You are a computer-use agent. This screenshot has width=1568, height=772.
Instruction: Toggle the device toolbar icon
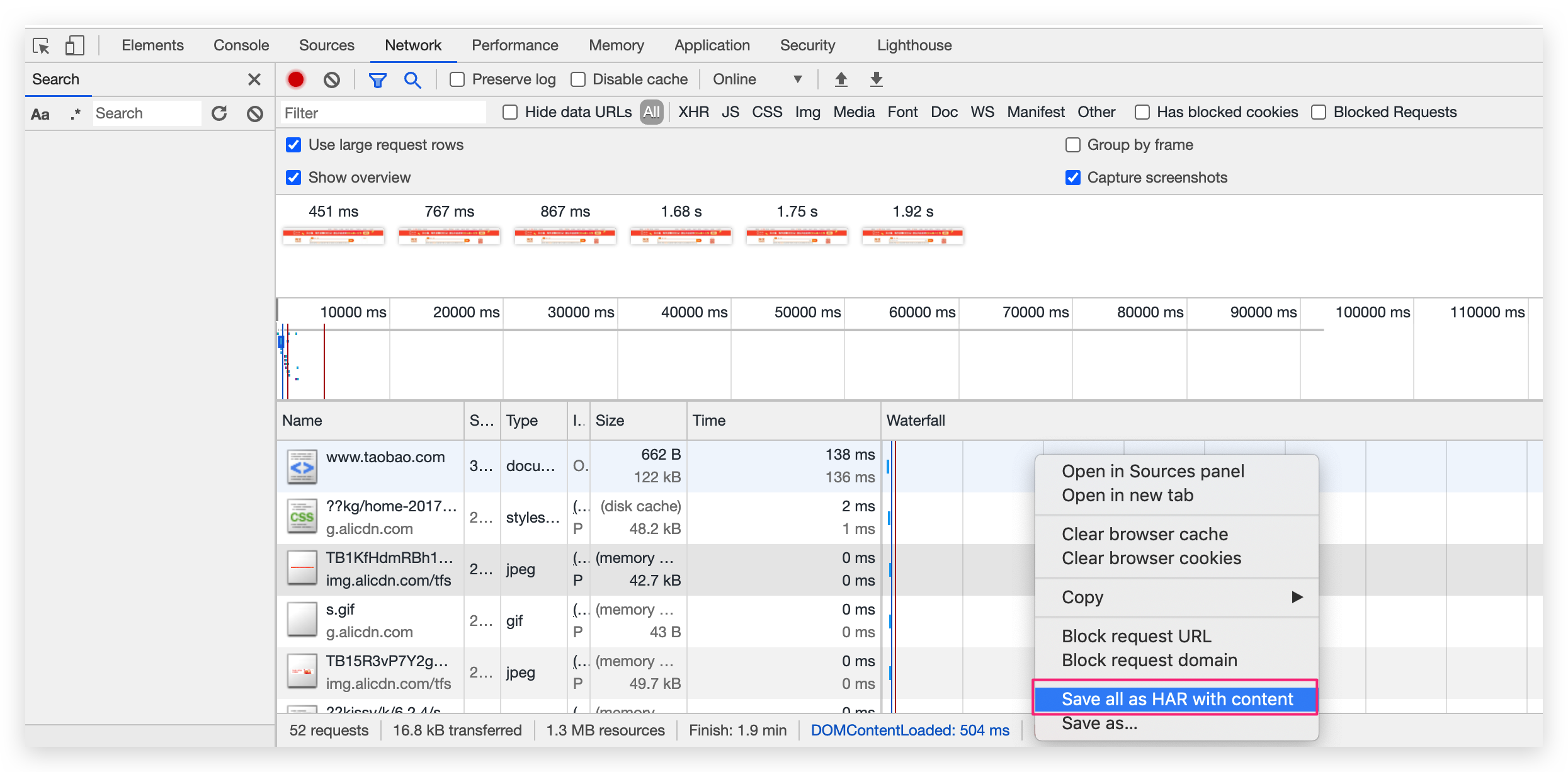click(x=74, y=45)
